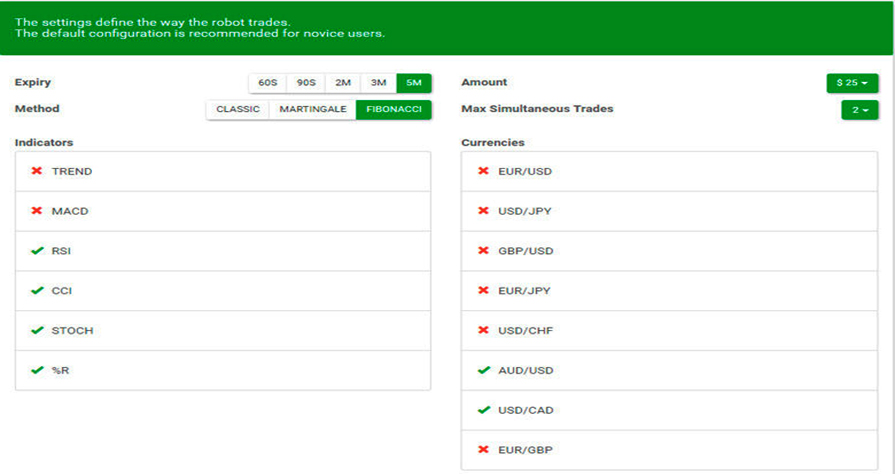The height and width of the screenshot is (474, 895).
Task: Click the red X icon beside MACD
Action: [x=37, y=211]
